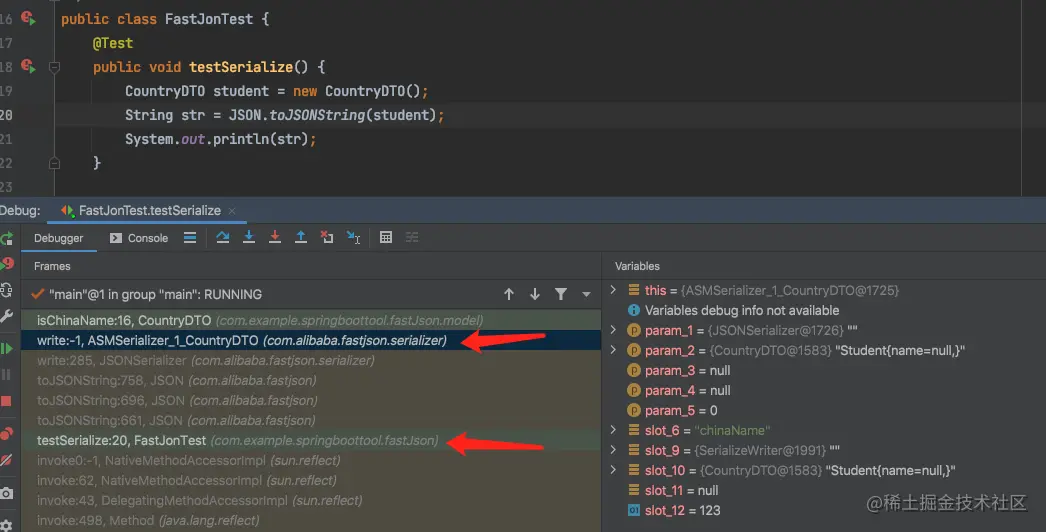
Task: Select the isChinaName:16, CountryDTO frame
Action: click(311, 320)
